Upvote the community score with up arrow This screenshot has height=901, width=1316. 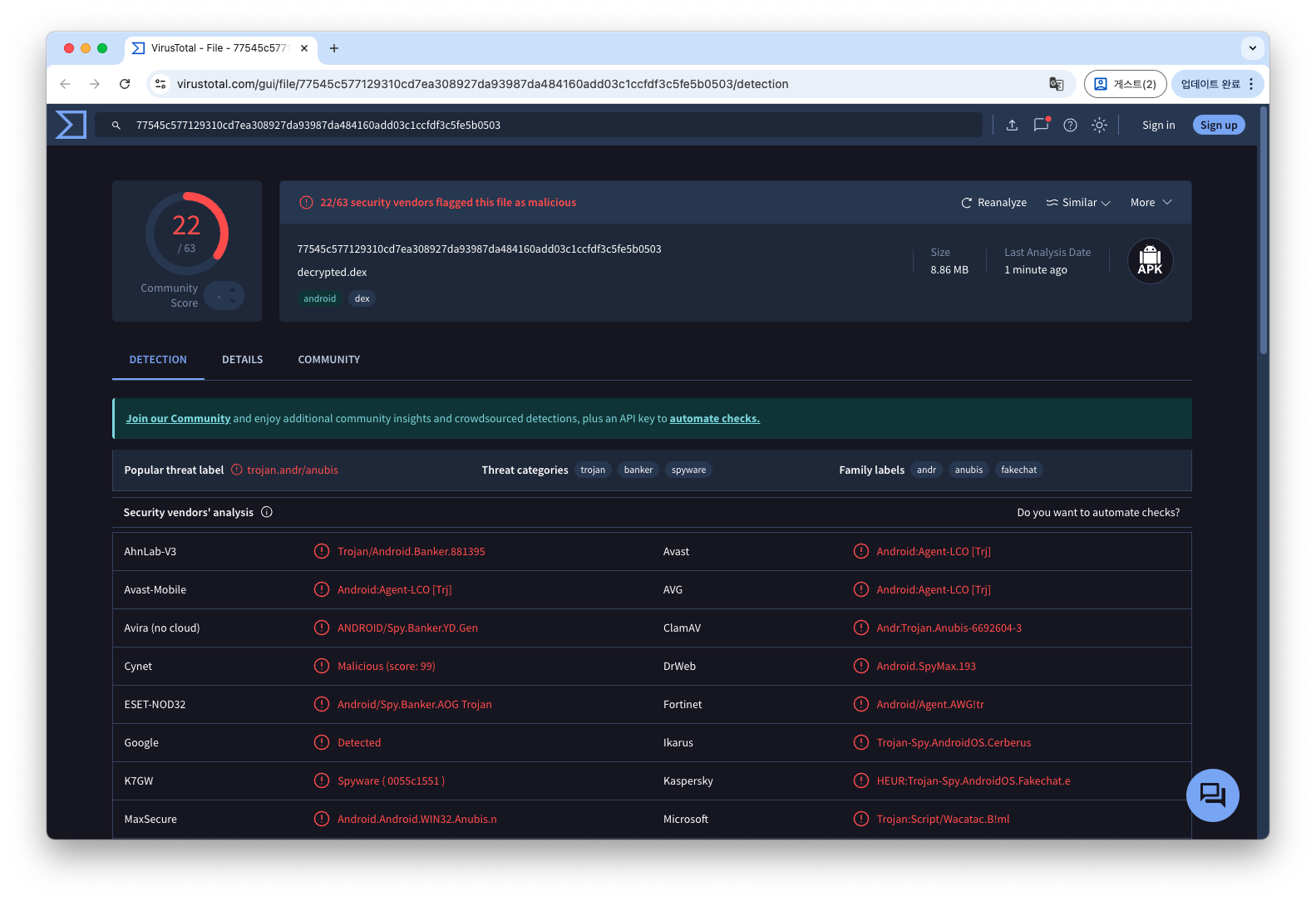click(x=233, y=289)
